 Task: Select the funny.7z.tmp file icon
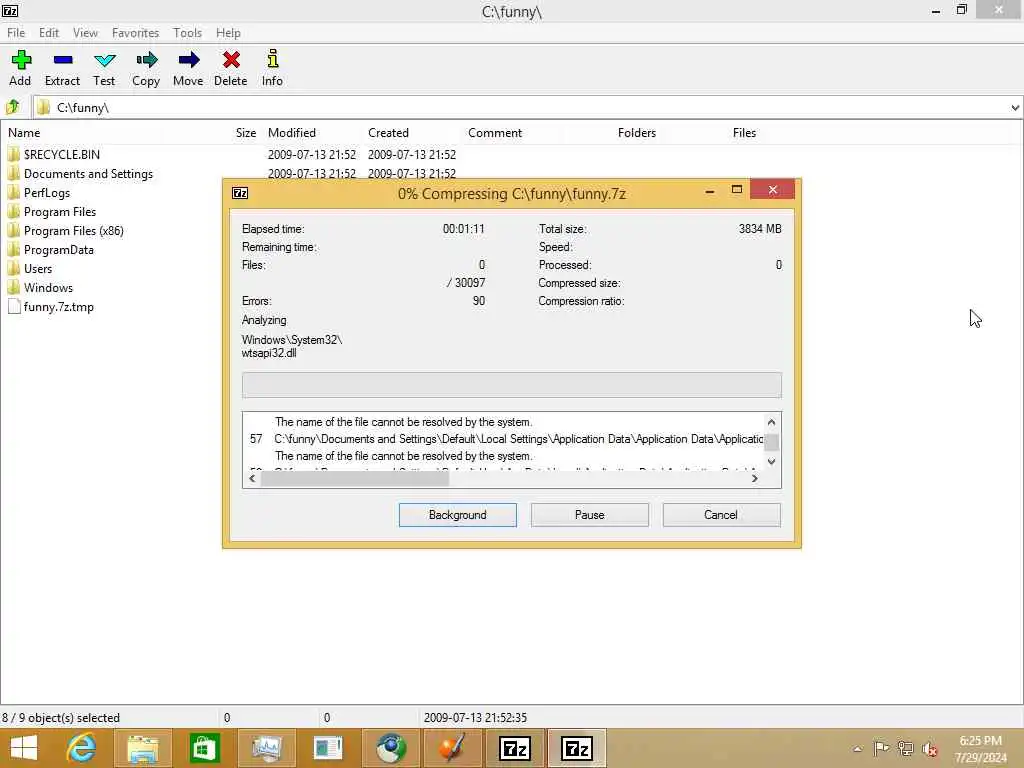tap(14, 306)
